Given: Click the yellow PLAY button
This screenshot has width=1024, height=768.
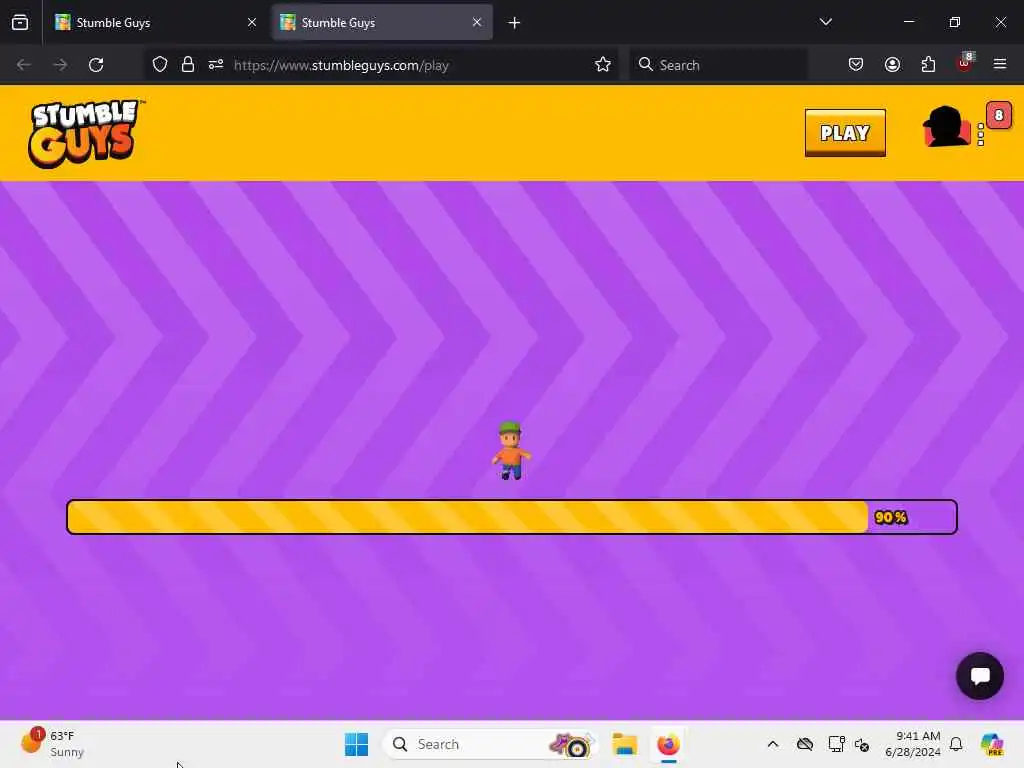Looking at the screenshot, I should coord(845,133).
